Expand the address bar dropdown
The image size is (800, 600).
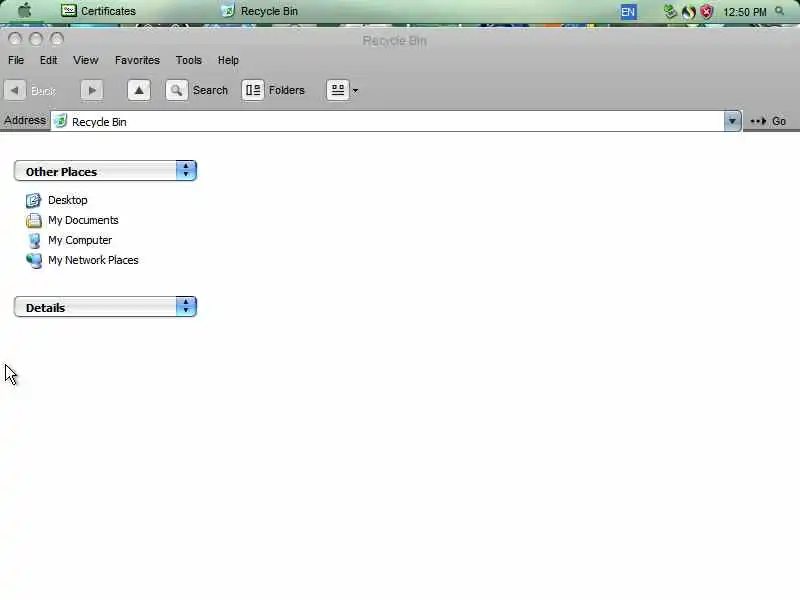732,121
